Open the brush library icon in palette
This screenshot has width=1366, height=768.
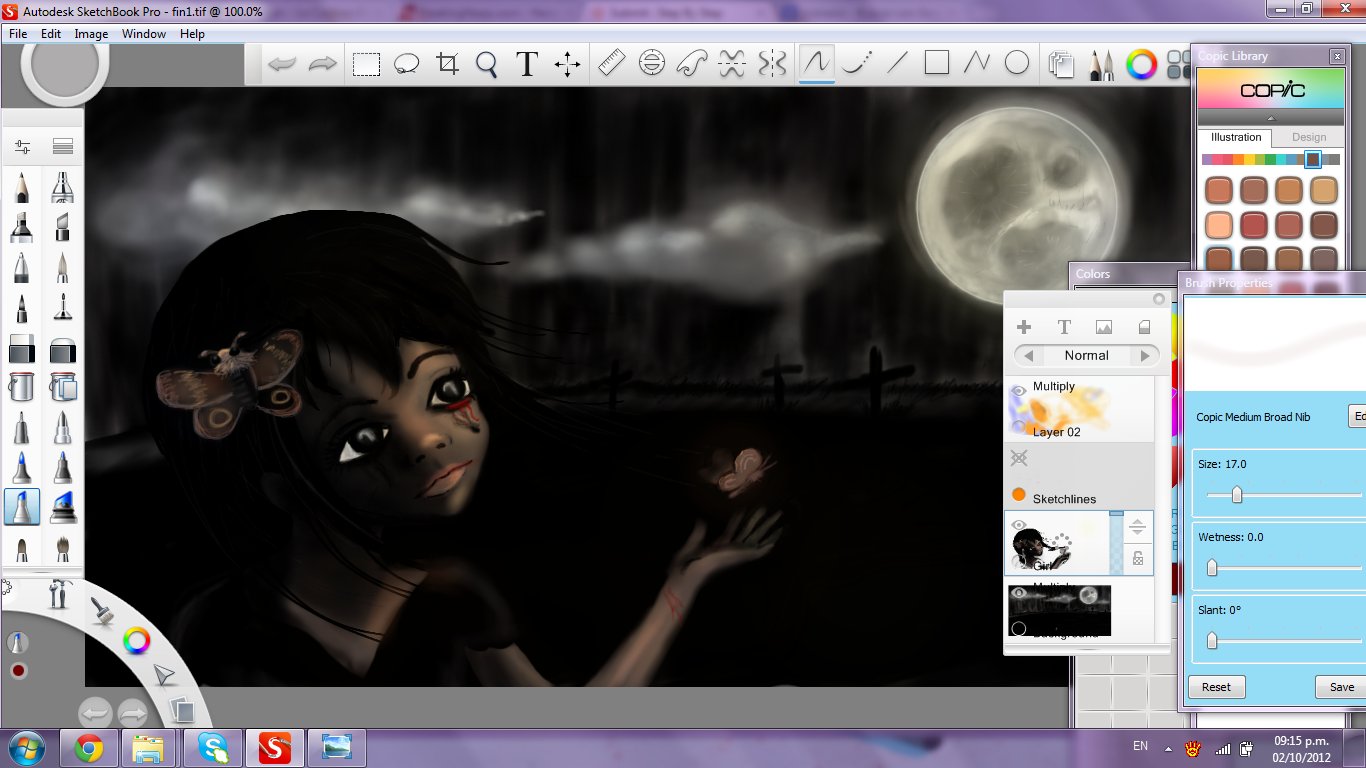point(63,146)
